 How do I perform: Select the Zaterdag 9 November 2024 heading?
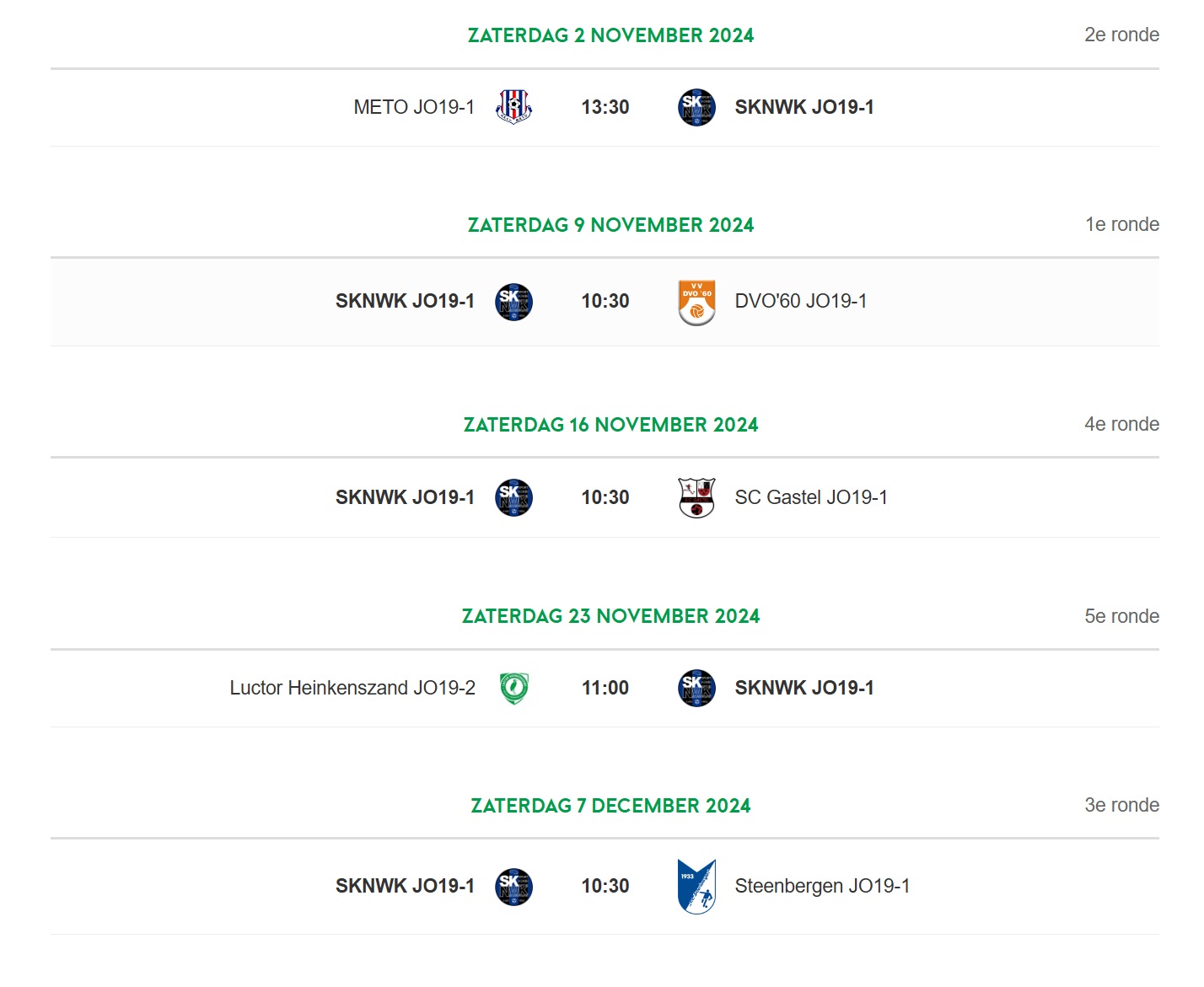click(x=610, y=225)
